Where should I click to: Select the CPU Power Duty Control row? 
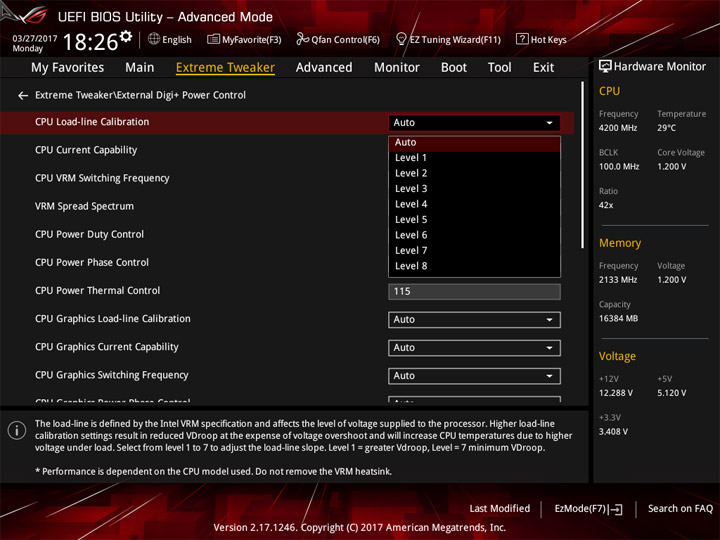coord(90,234)
